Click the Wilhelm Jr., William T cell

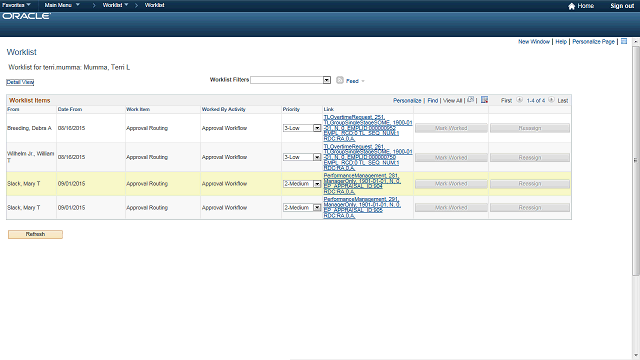pyautogui.click(x=31, y=157)
